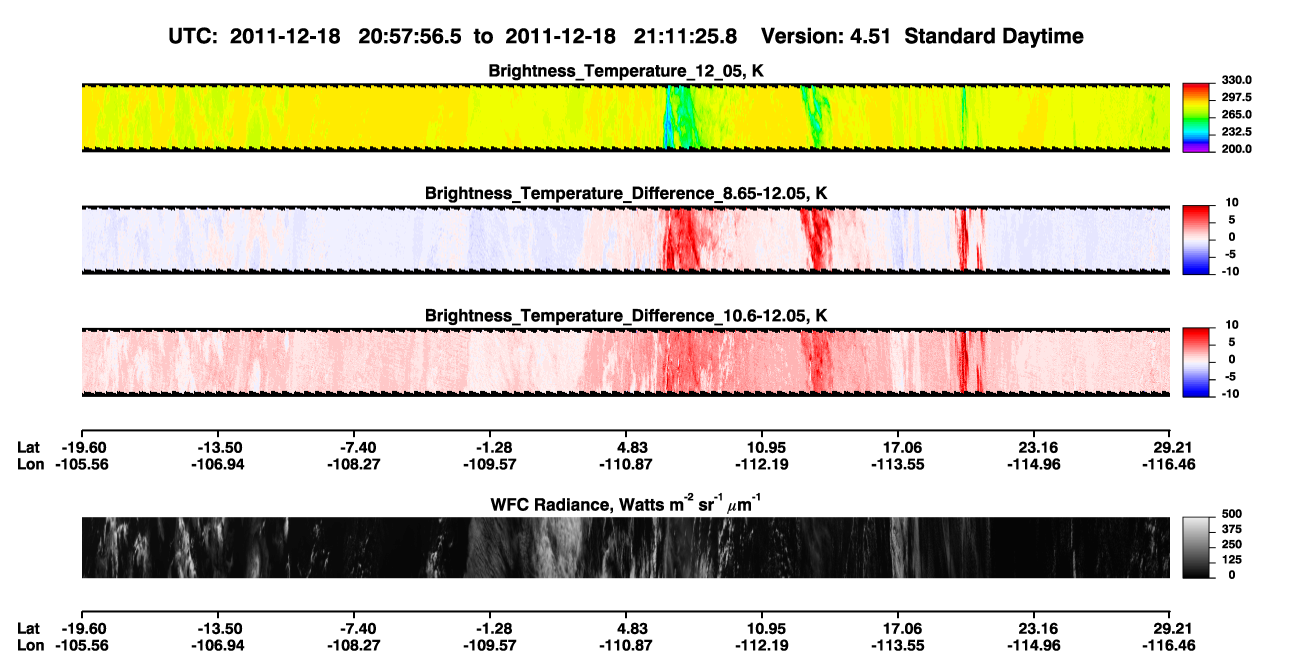Click the 'UTC:' label in header
The image size is (1300, 667).
coord(195,36)
